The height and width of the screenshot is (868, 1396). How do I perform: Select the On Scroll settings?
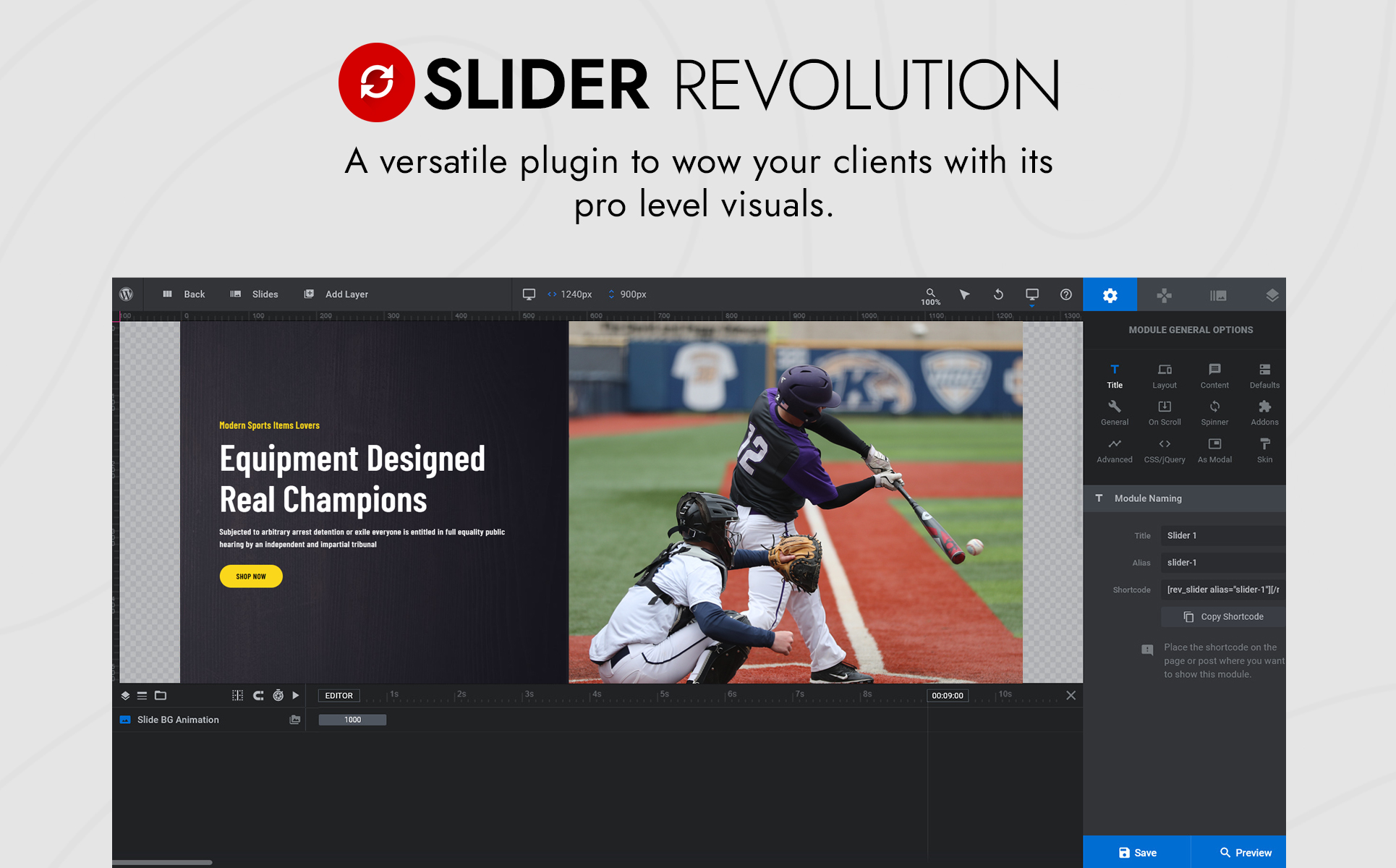click(x=1165, y=412)
